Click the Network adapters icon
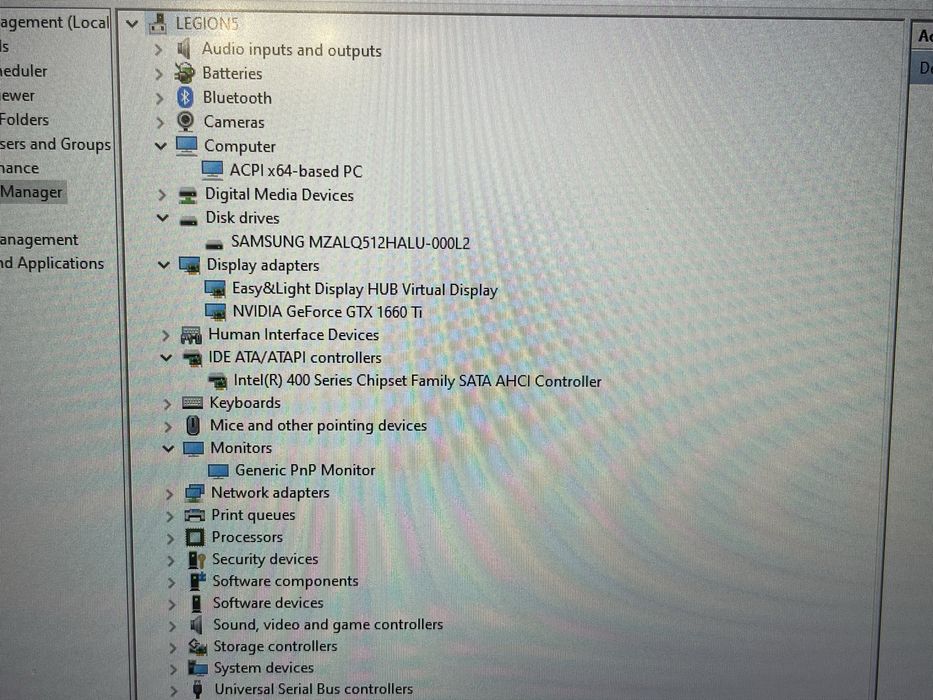Screen dimensions: 933x700 click(x=195, y=493)
